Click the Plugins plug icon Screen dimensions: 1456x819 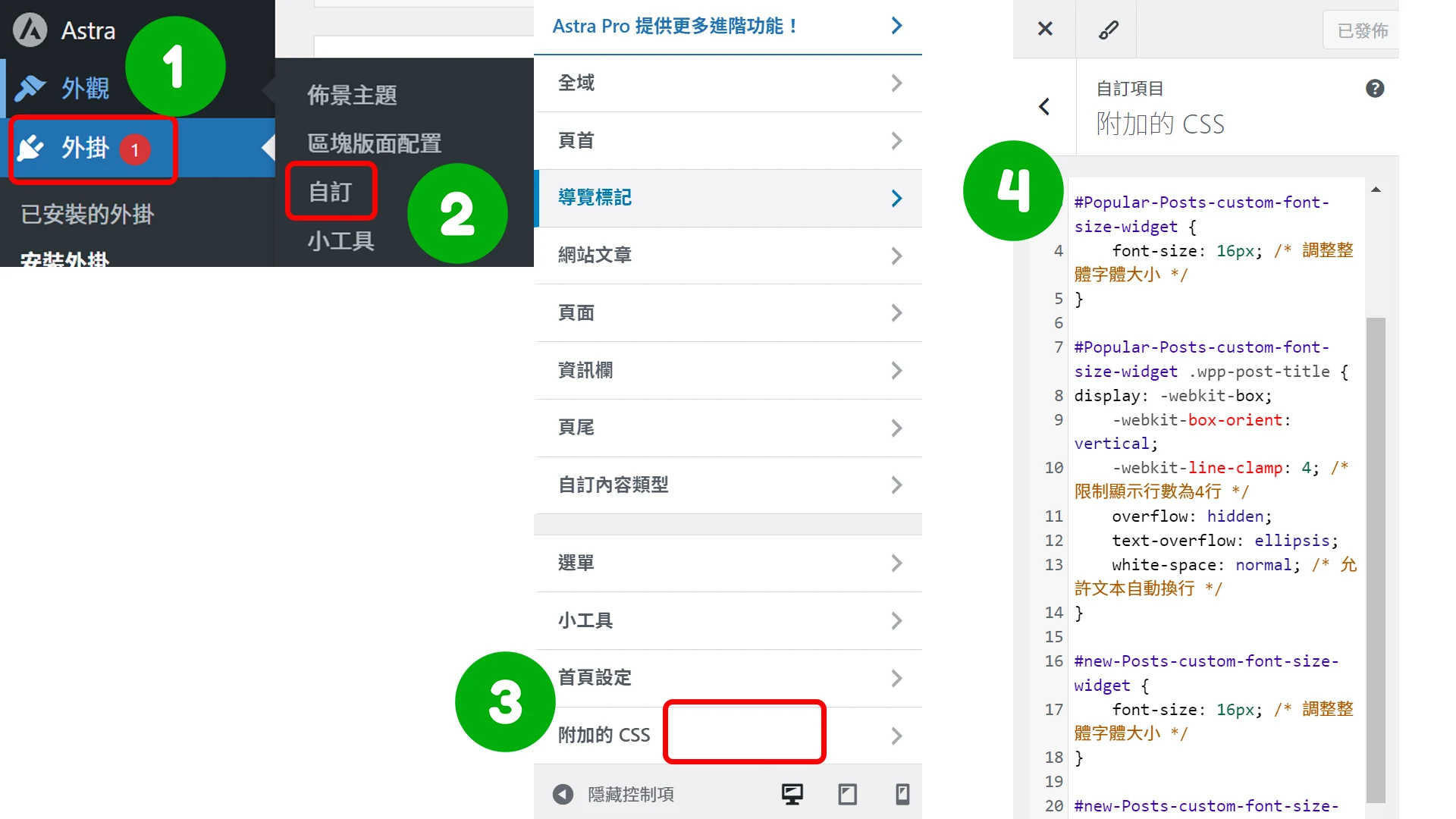pyautogui.click(x=30, y=148)
